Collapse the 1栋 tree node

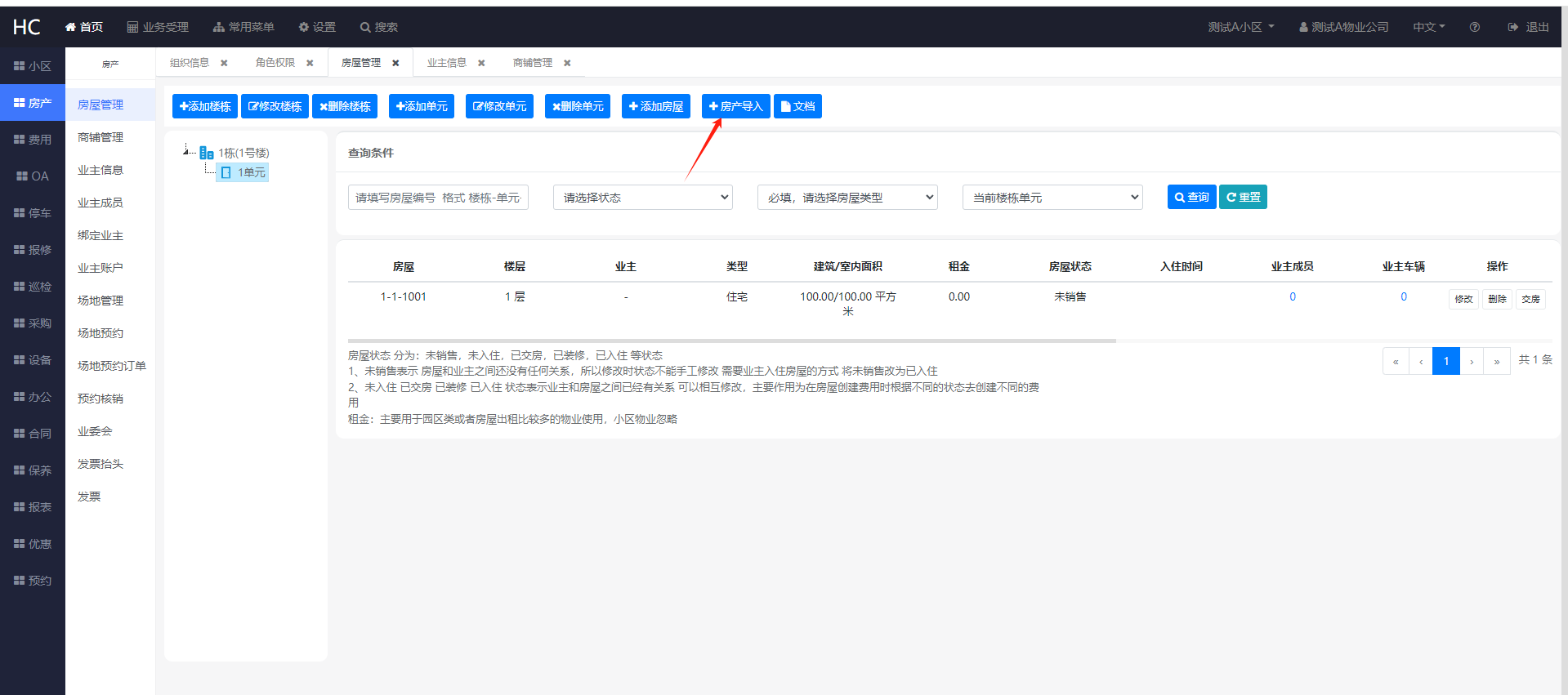[x=187, y=152]
